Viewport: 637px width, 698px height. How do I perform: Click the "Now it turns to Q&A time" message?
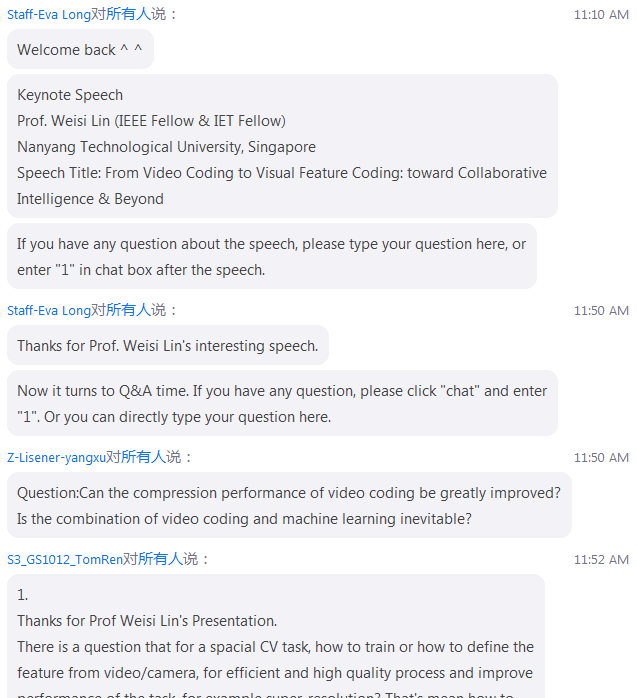282,403
